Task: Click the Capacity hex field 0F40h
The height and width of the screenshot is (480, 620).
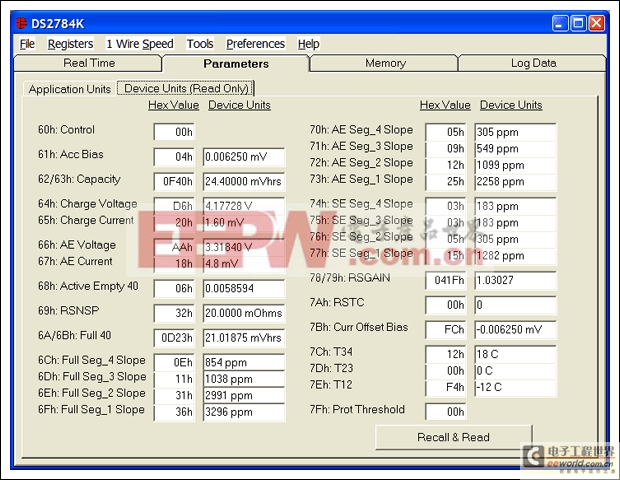Action: tap(174, 181)
